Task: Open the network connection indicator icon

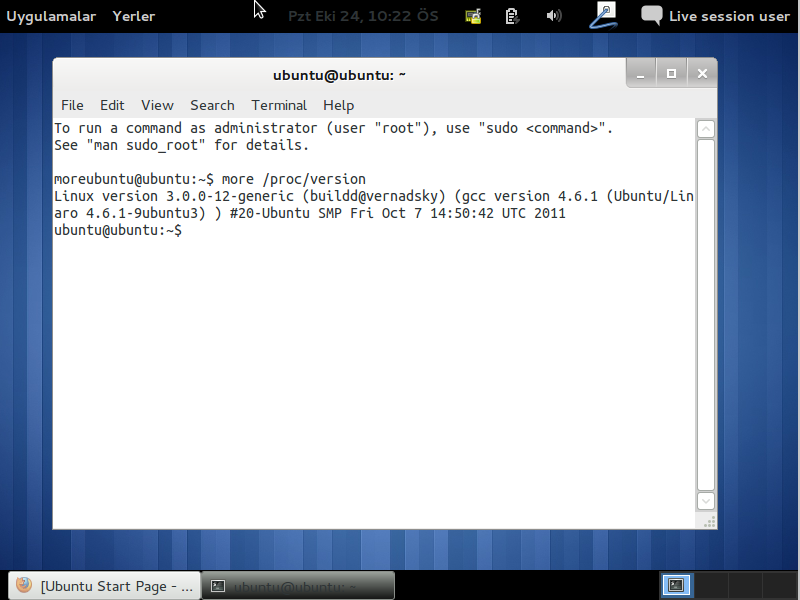Action: [472, 15]
